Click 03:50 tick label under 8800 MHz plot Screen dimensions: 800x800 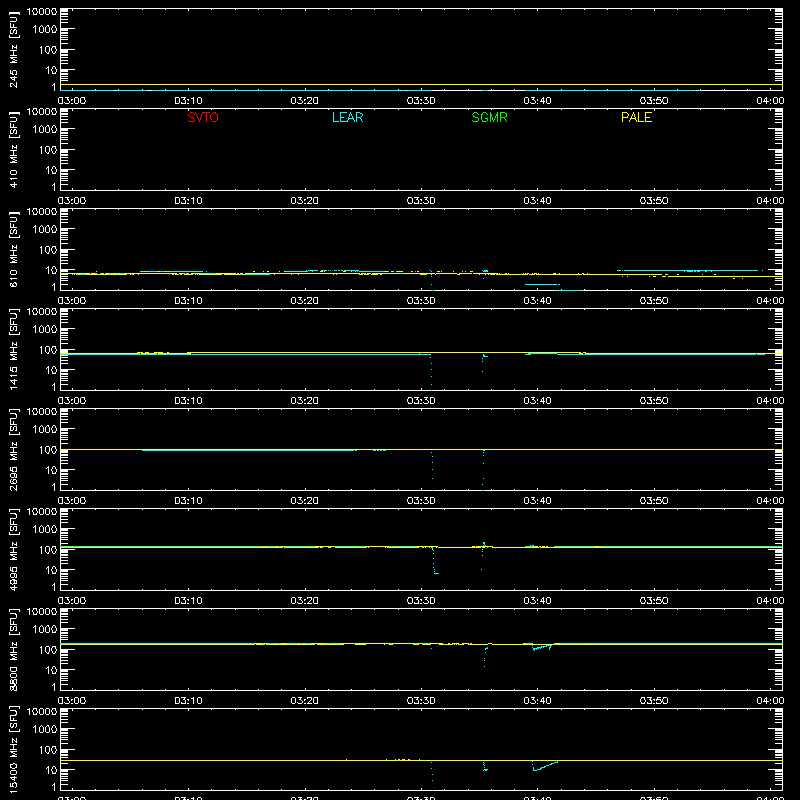[654, 701]
